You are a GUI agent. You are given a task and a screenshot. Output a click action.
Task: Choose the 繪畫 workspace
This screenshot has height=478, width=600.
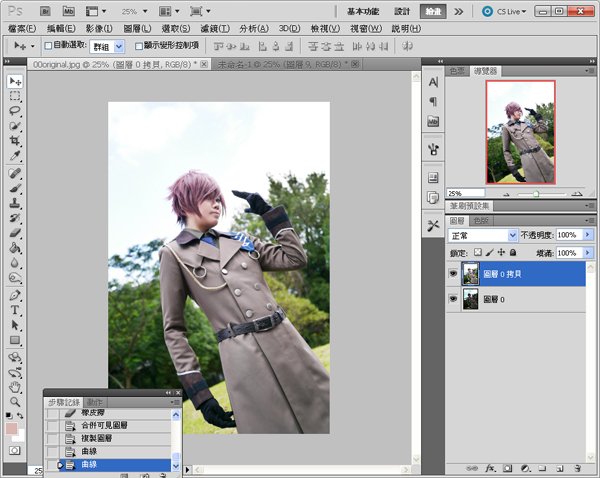[x=433, y=12]
